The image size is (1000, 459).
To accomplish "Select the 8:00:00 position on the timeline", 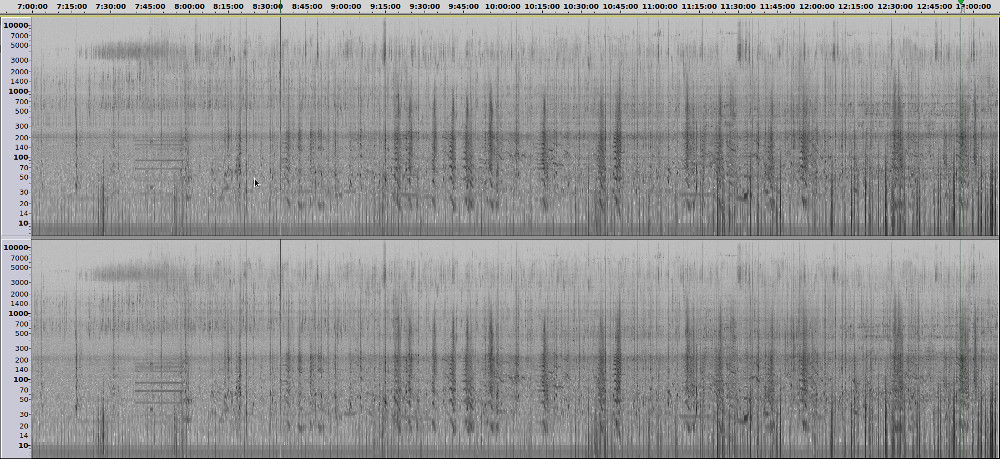I will [x=189, y=7].
